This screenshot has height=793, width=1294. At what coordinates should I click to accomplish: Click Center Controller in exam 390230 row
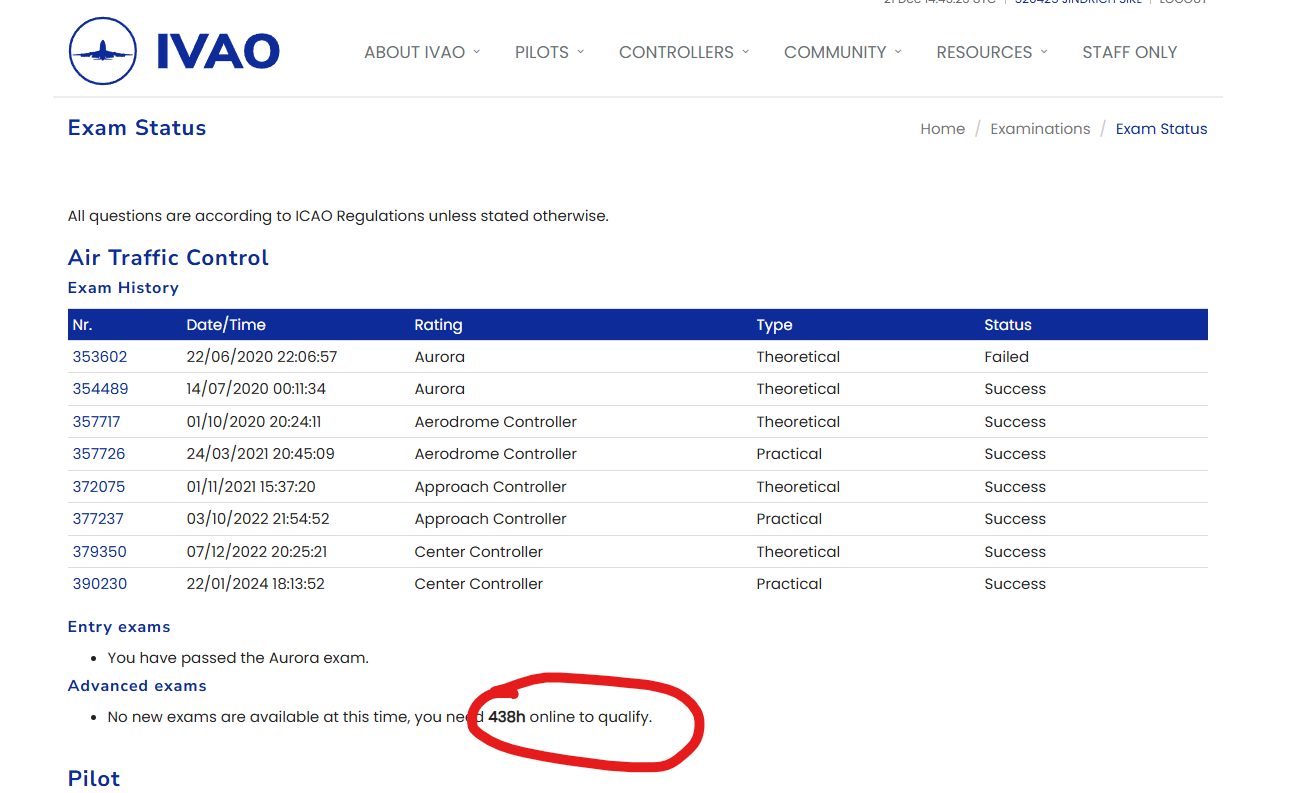pyautogui.click(x=478, y=584)
